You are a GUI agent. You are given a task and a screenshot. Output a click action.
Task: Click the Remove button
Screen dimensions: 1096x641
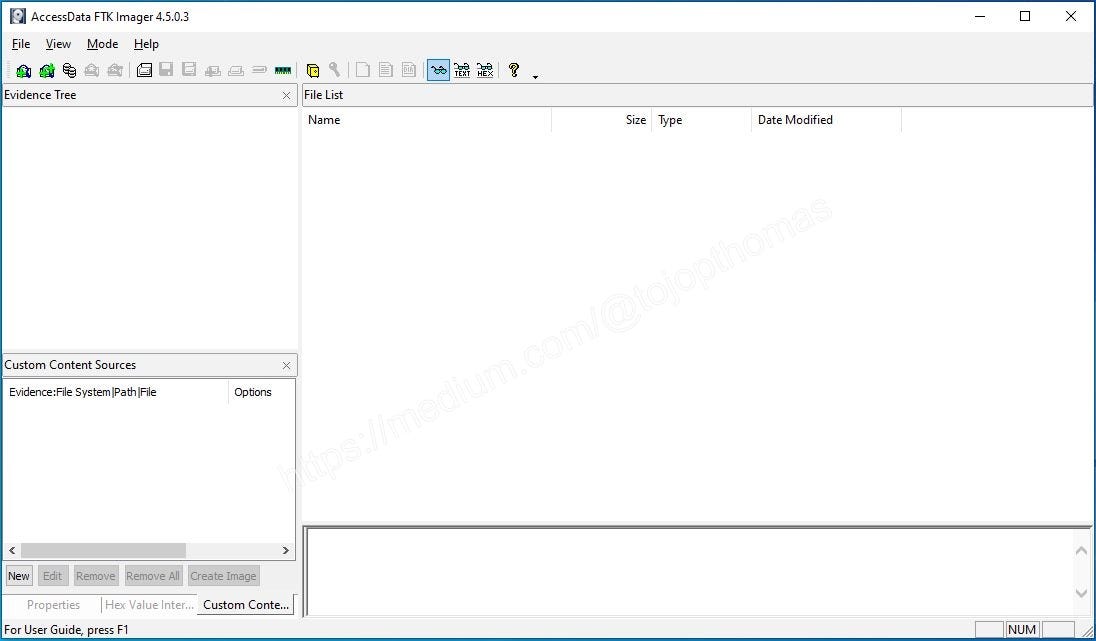coord(96,576)
